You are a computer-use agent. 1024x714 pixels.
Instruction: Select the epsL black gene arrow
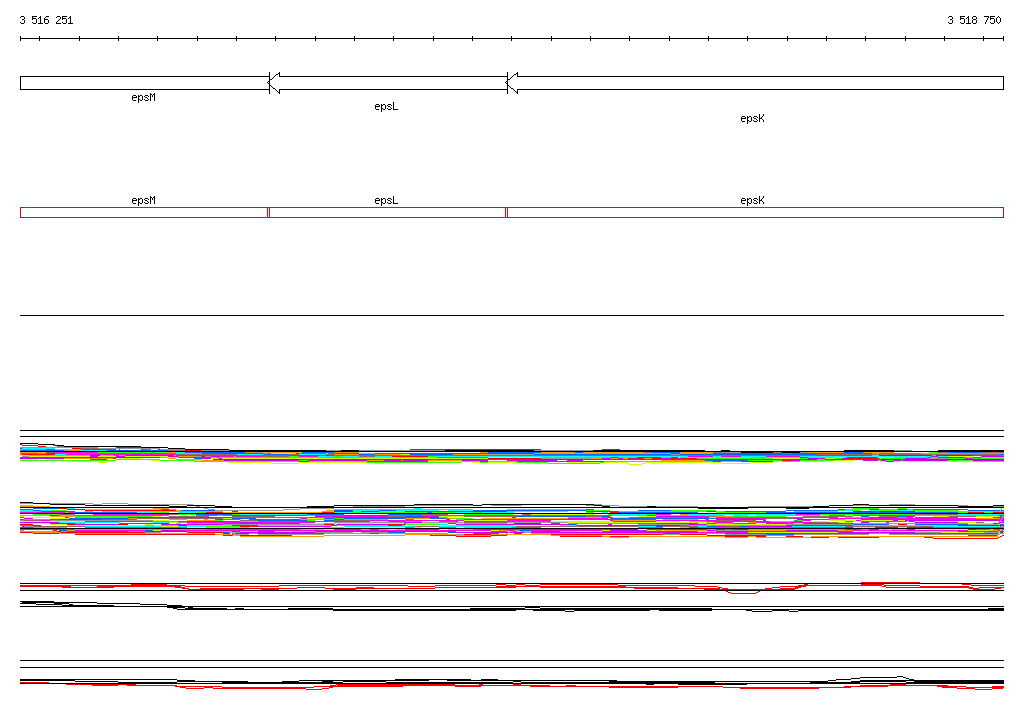[388, 83]
